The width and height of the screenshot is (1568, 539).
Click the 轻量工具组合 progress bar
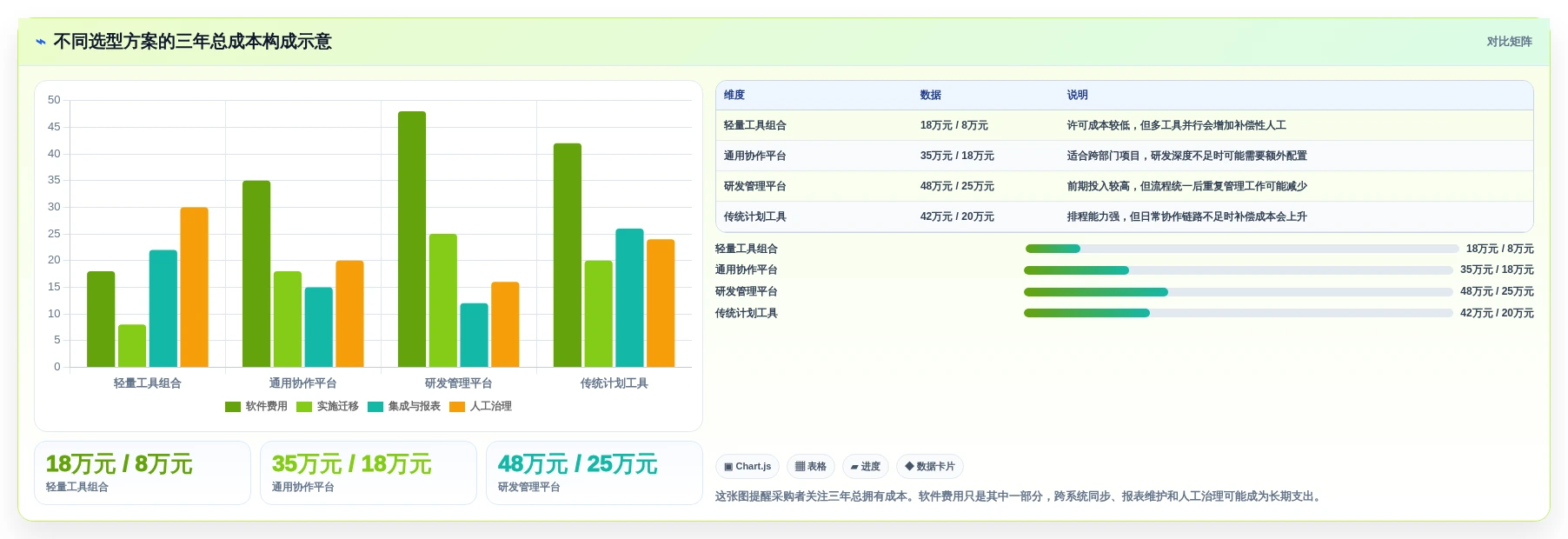coord(1241,249)
